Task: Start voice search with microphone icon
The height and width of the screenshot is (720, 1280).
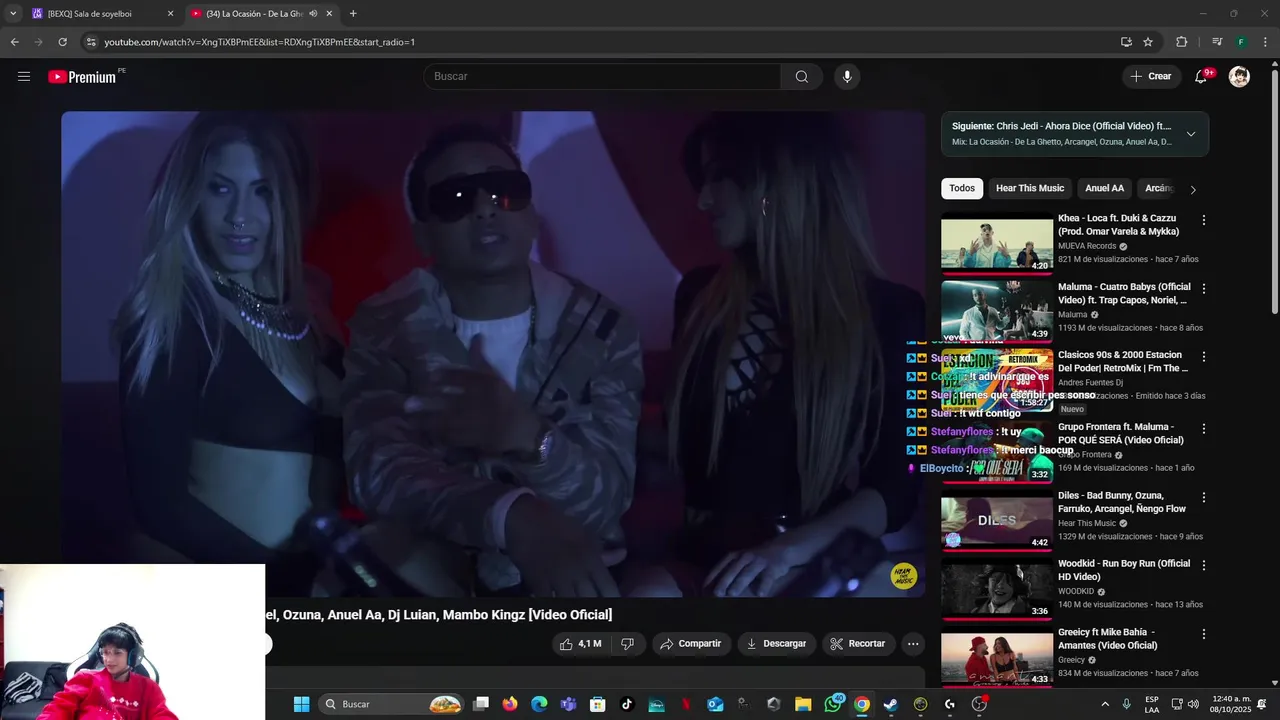Action: coord(847,76)
